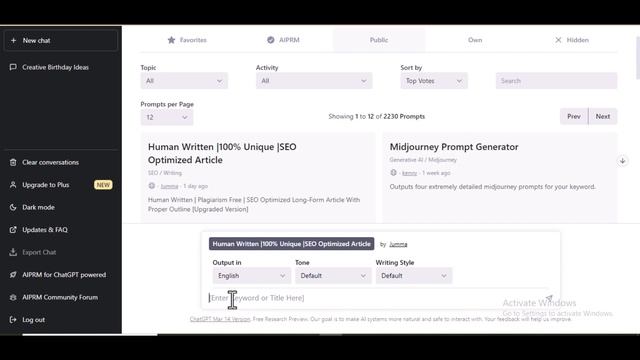
Task: Open AIPRM Community Forum
Action: 61,297
